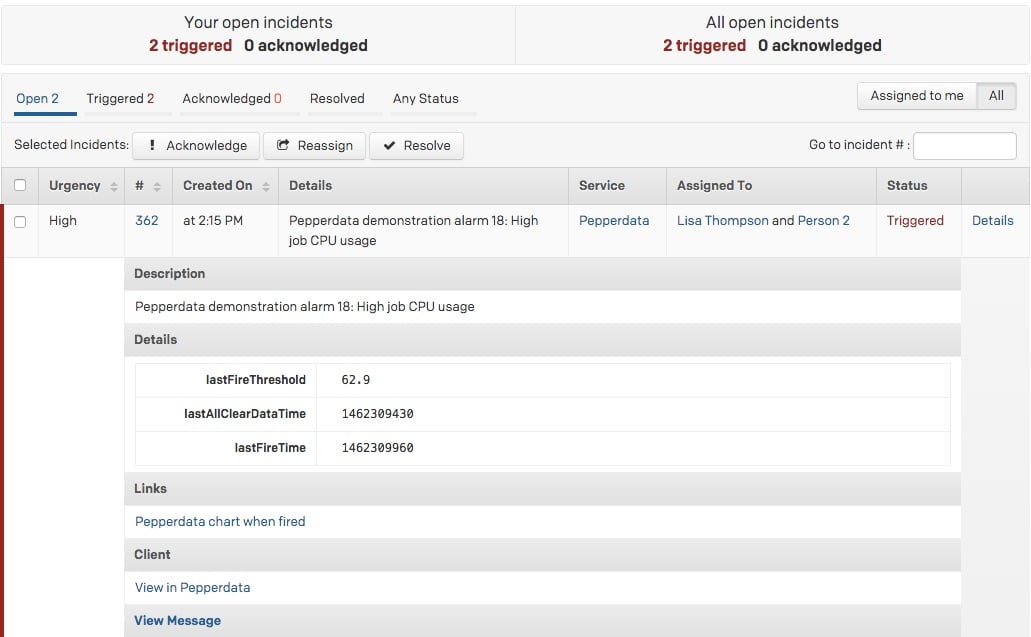Viewport: 1031px width, 637px height.
Task: Open the Pepperdata service link
Action: (613, 221)
